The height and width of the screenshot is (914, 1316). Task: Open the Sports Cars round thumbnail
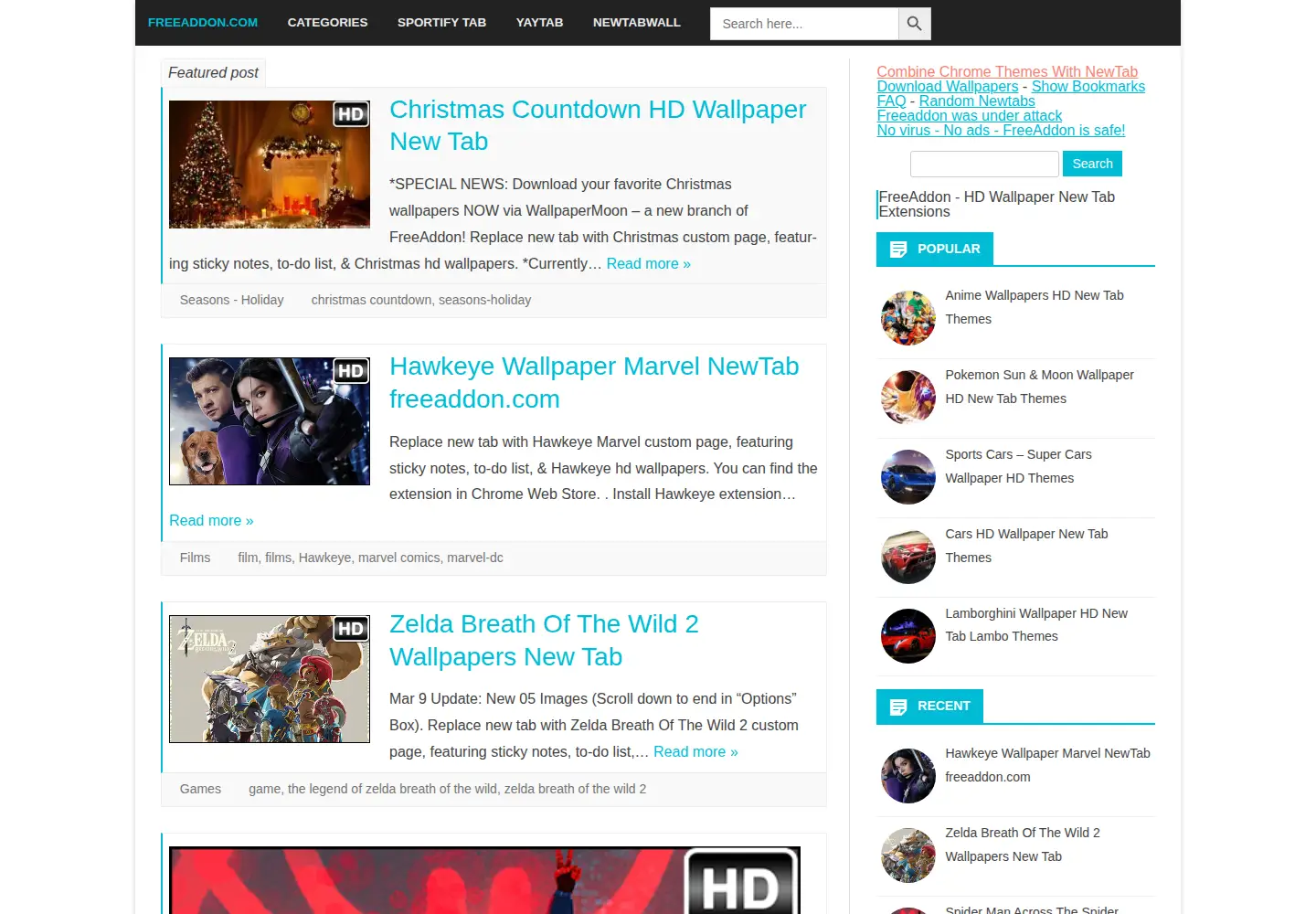point(908,477)
